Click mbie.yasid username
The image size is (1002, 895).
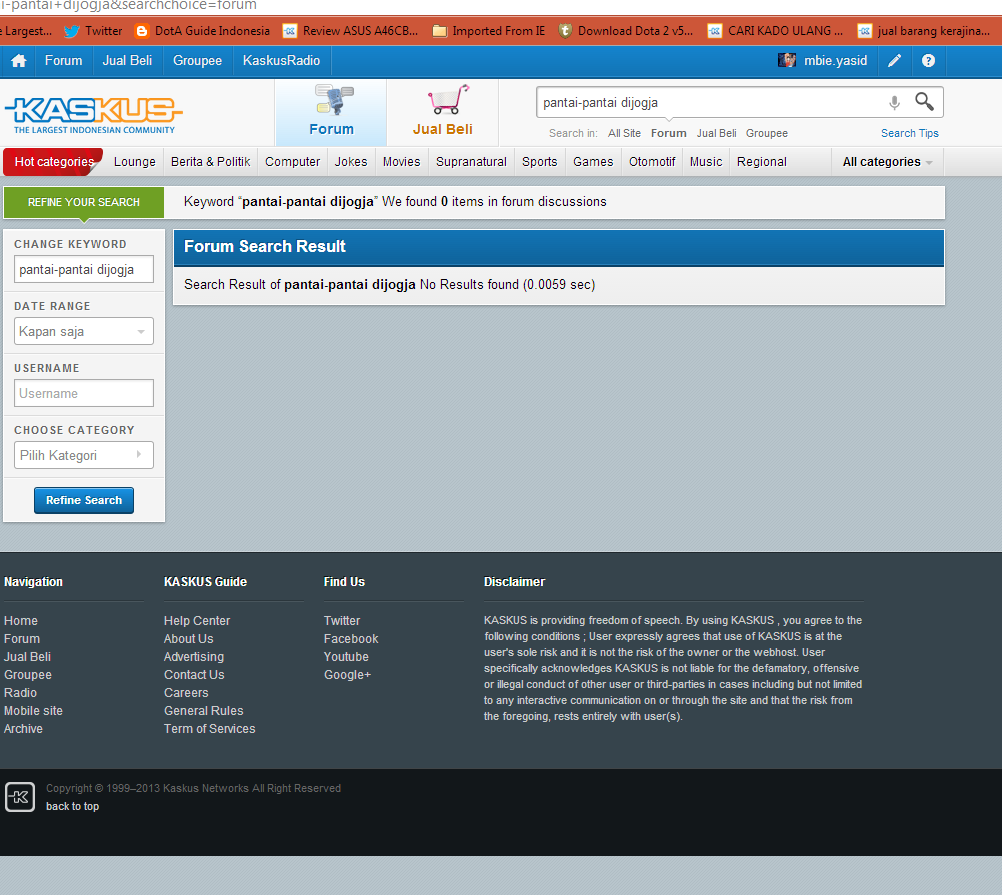tap(835, 61)
